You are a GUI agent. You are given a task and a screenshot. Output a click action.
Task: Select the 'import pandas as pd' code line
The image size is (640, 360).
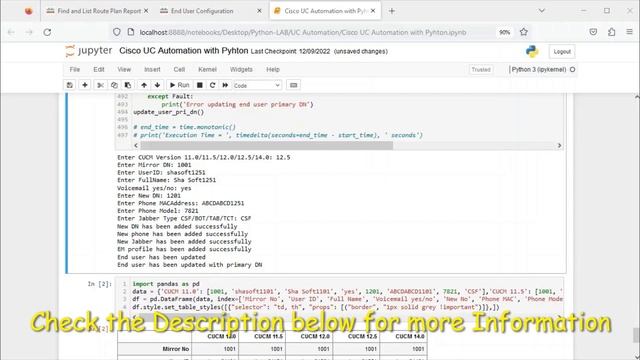click(x=166, y=284)
